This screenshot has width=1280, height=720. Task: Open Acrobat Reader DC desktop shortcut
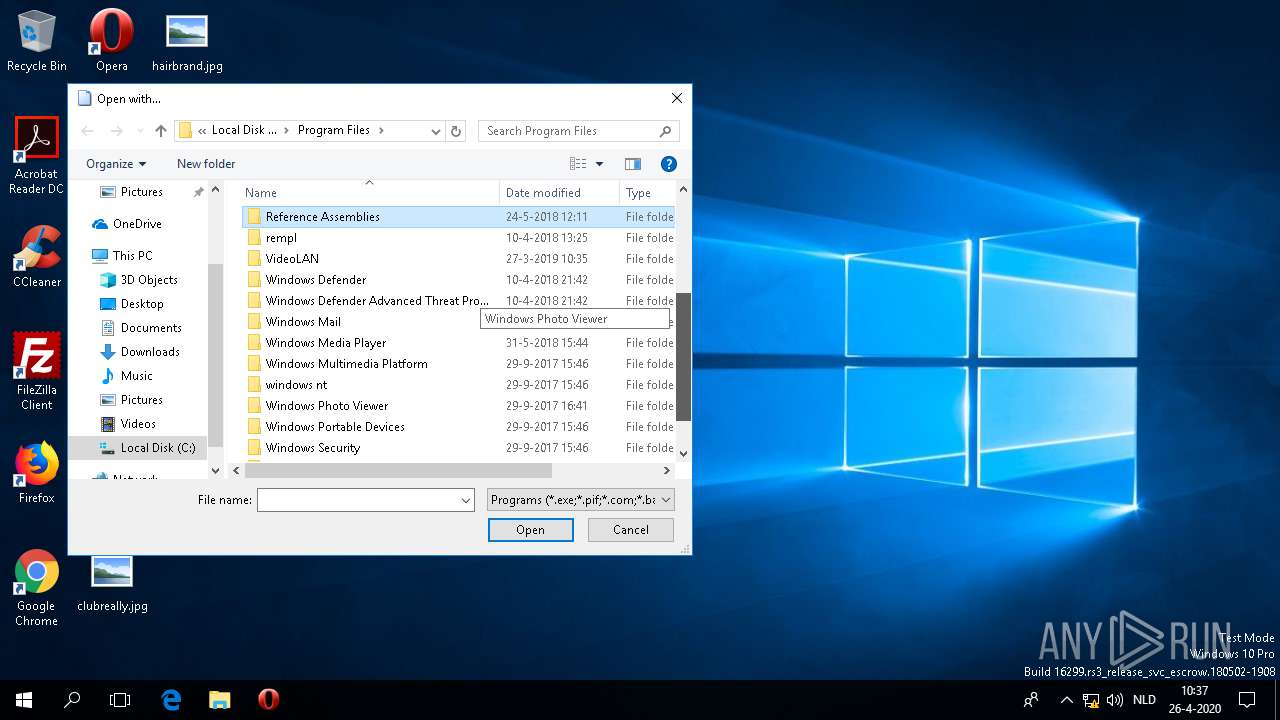coord(37,155)
